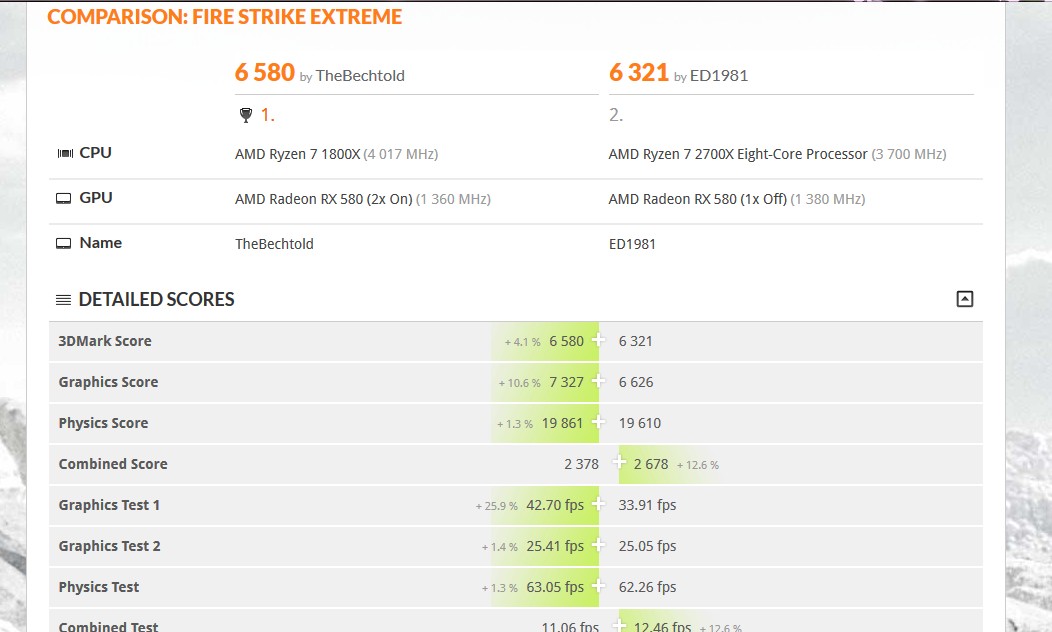Click the 25.41 fps value
The width and height of the screenshot is (1052, 632).
pyautogui.click(x=555, y=545)
